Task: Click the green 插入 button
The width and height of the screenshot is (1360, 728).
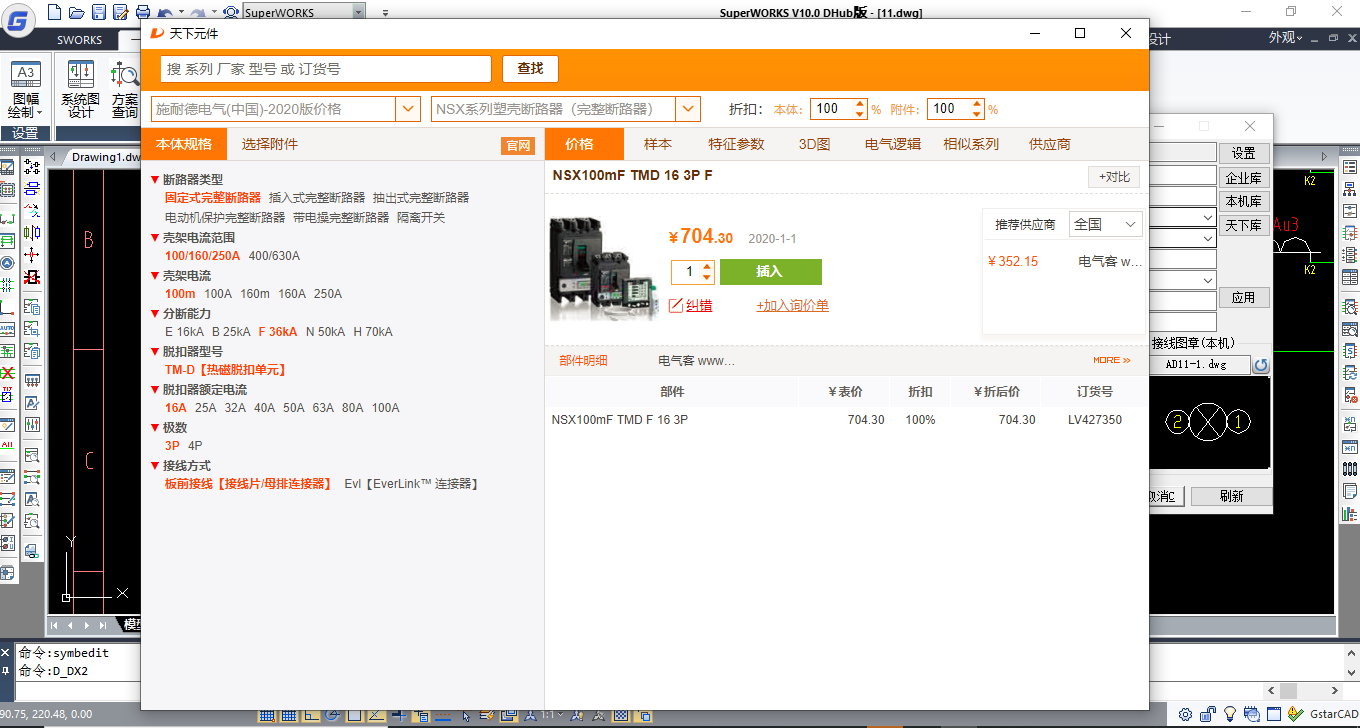Action: (x=770, y=272)
